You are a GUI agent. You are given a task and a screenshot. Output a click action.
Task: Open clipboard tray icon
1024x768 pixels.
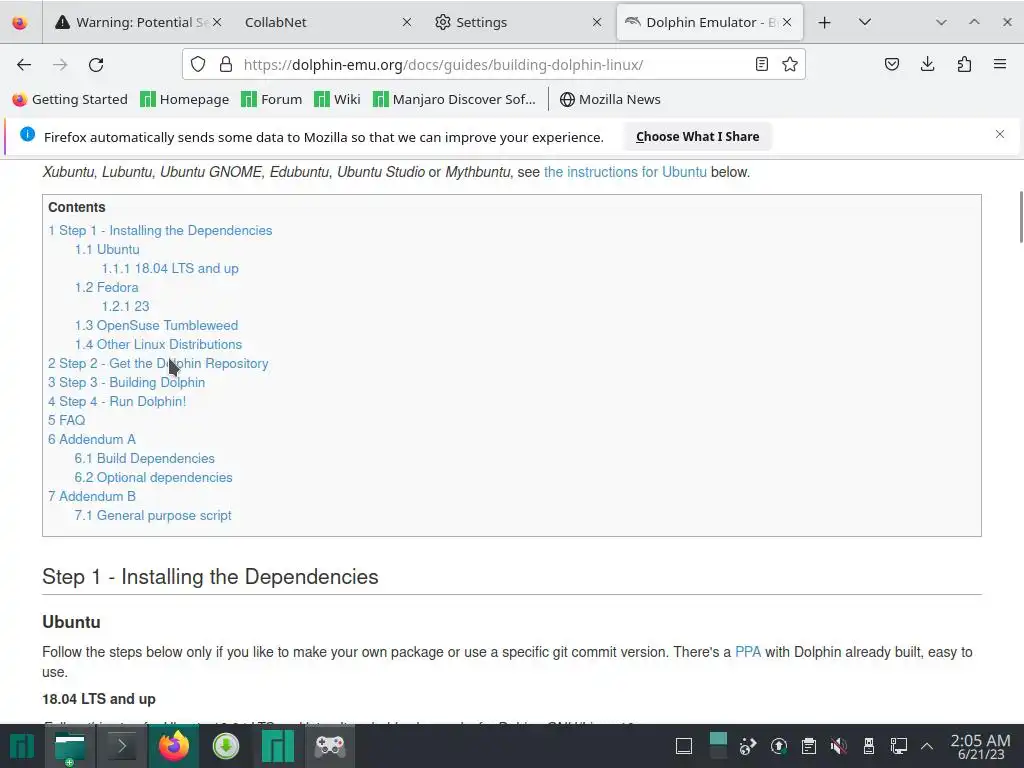(808, 746)
